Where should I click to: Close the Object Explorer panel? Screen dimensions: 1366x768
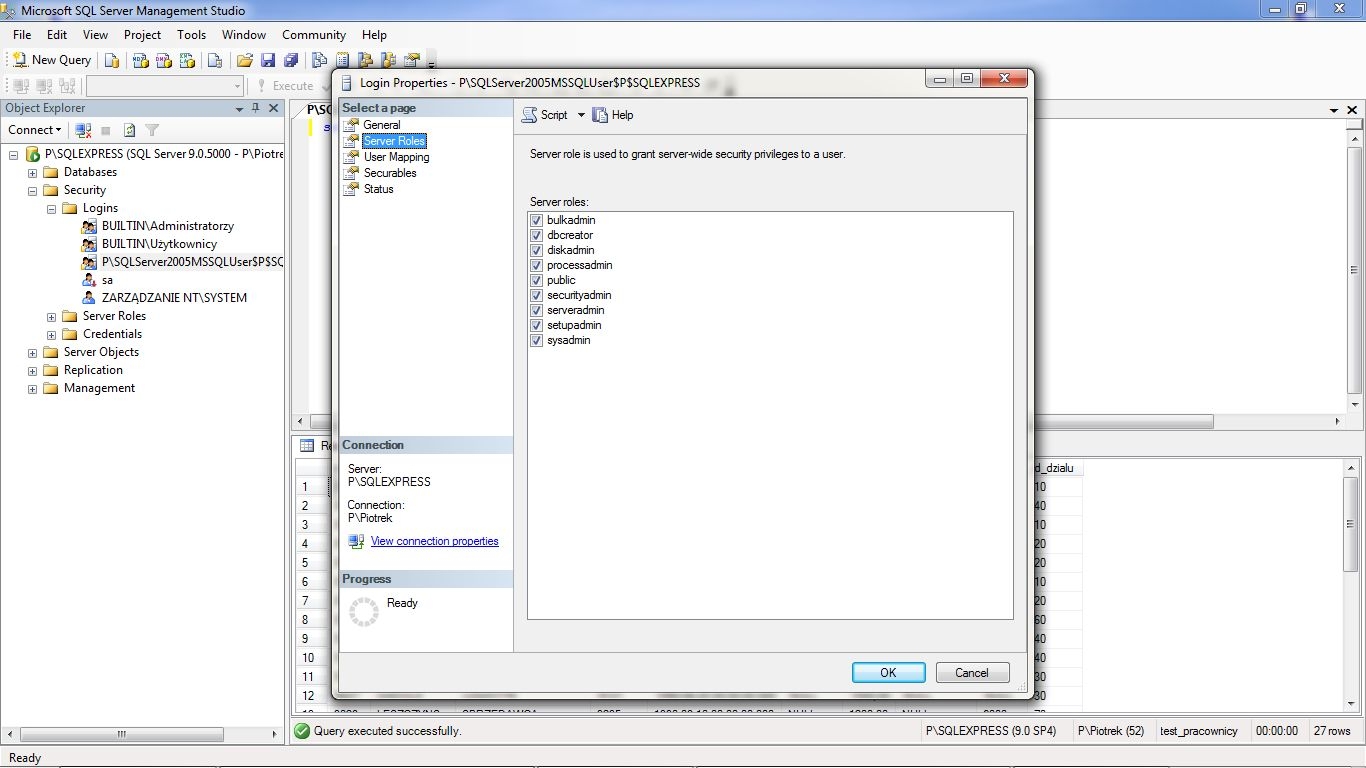coord(273,108)
